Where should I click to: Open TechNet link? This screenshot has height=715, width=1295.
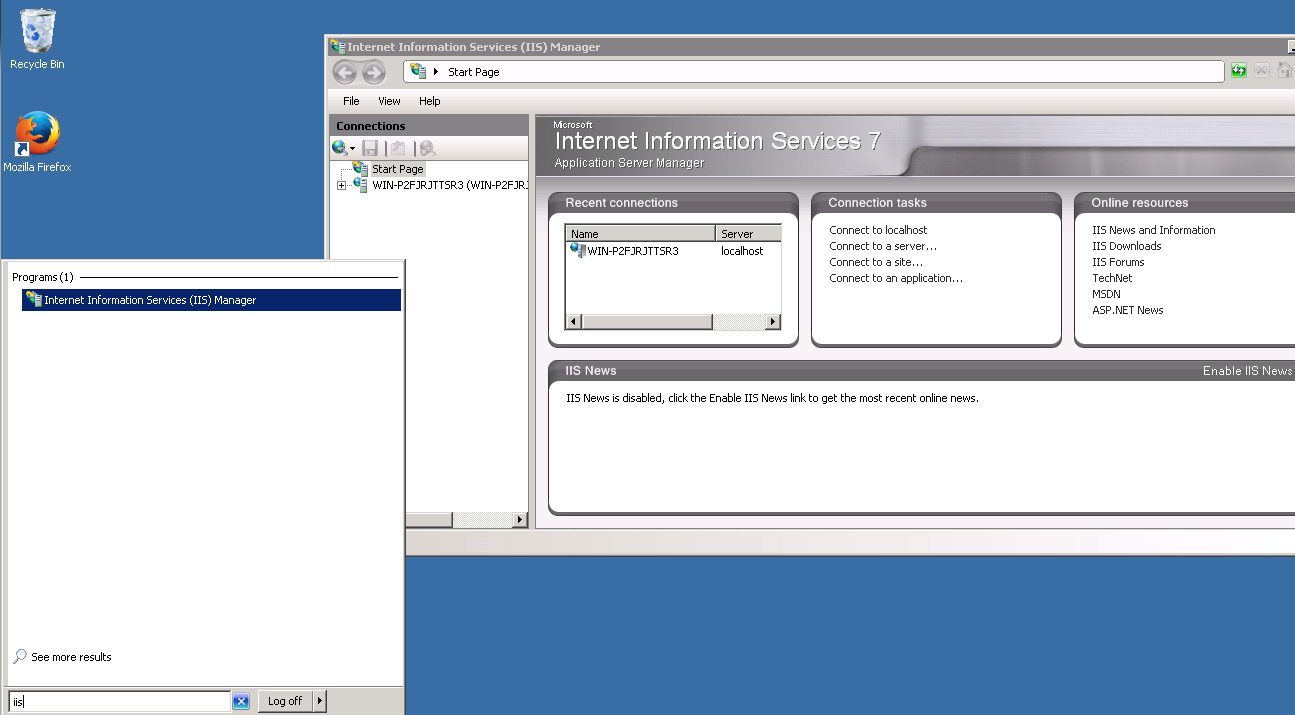1112,278
